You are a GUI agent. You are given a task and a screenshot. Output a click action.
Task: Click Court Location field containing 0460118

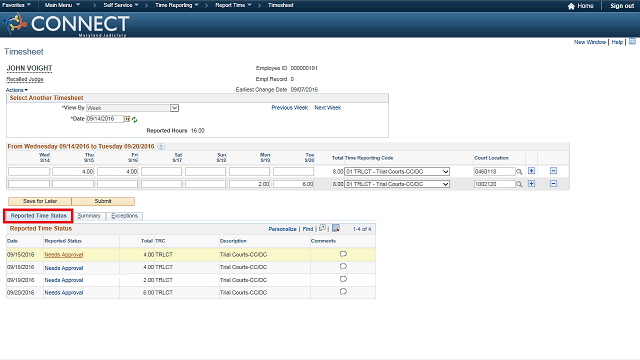click(495, 172)
